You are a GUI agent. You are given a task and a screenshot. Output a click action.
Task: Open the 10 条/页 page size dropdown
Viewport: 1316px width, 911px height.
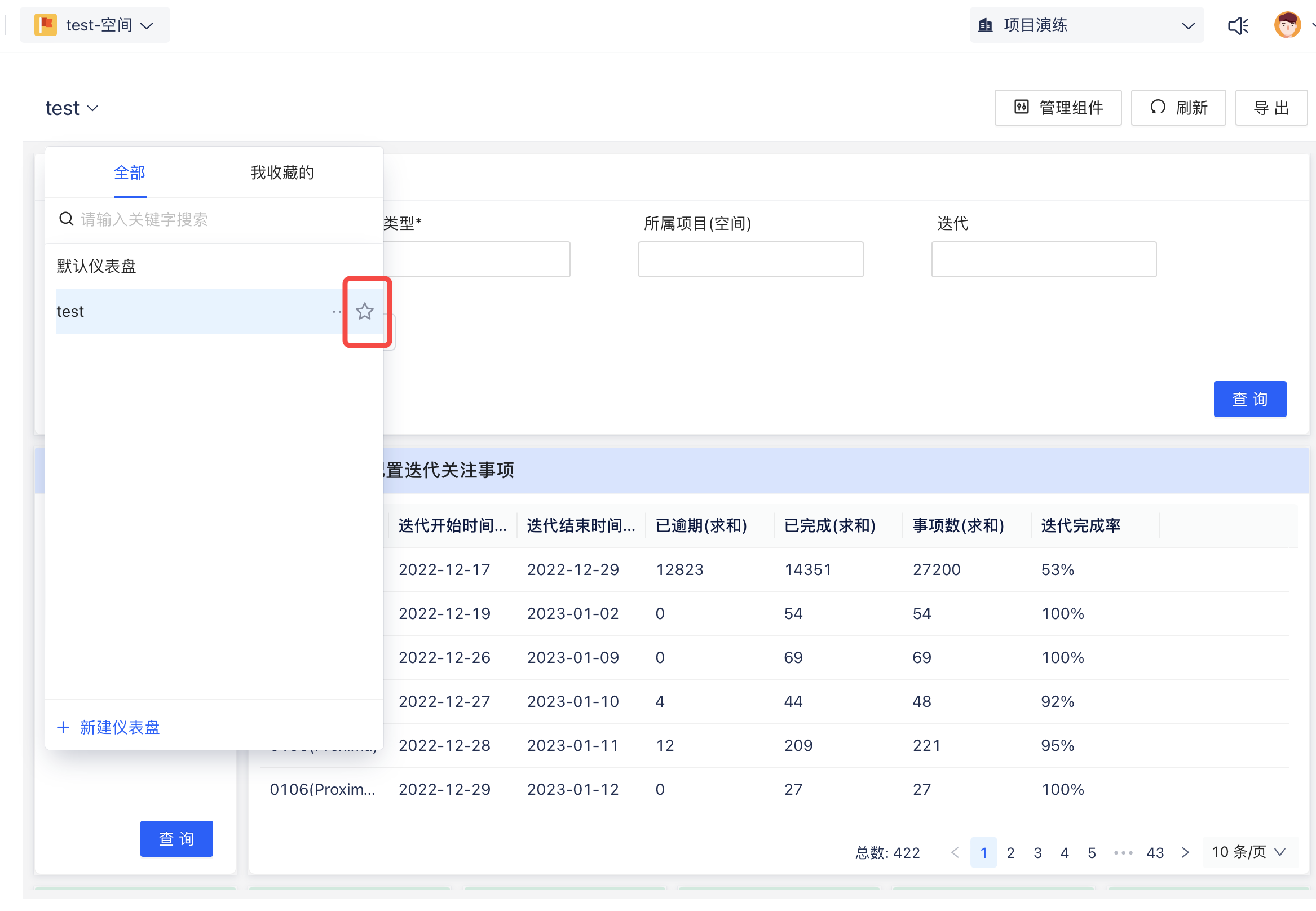point(1249,852)
